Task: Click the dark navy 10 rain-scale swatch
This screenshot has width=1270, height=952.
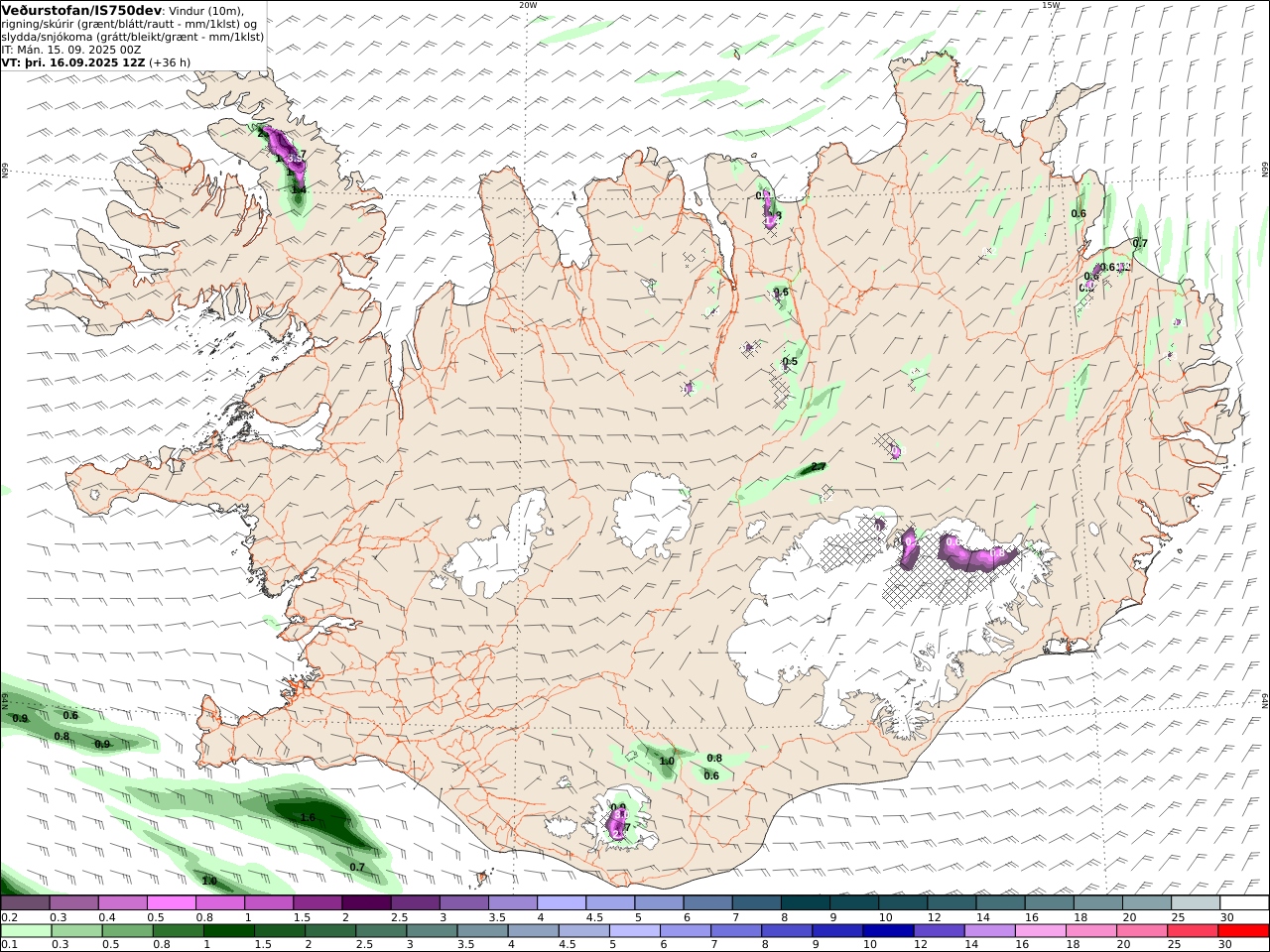Action: pyautogui.click(x=888, y=931)
